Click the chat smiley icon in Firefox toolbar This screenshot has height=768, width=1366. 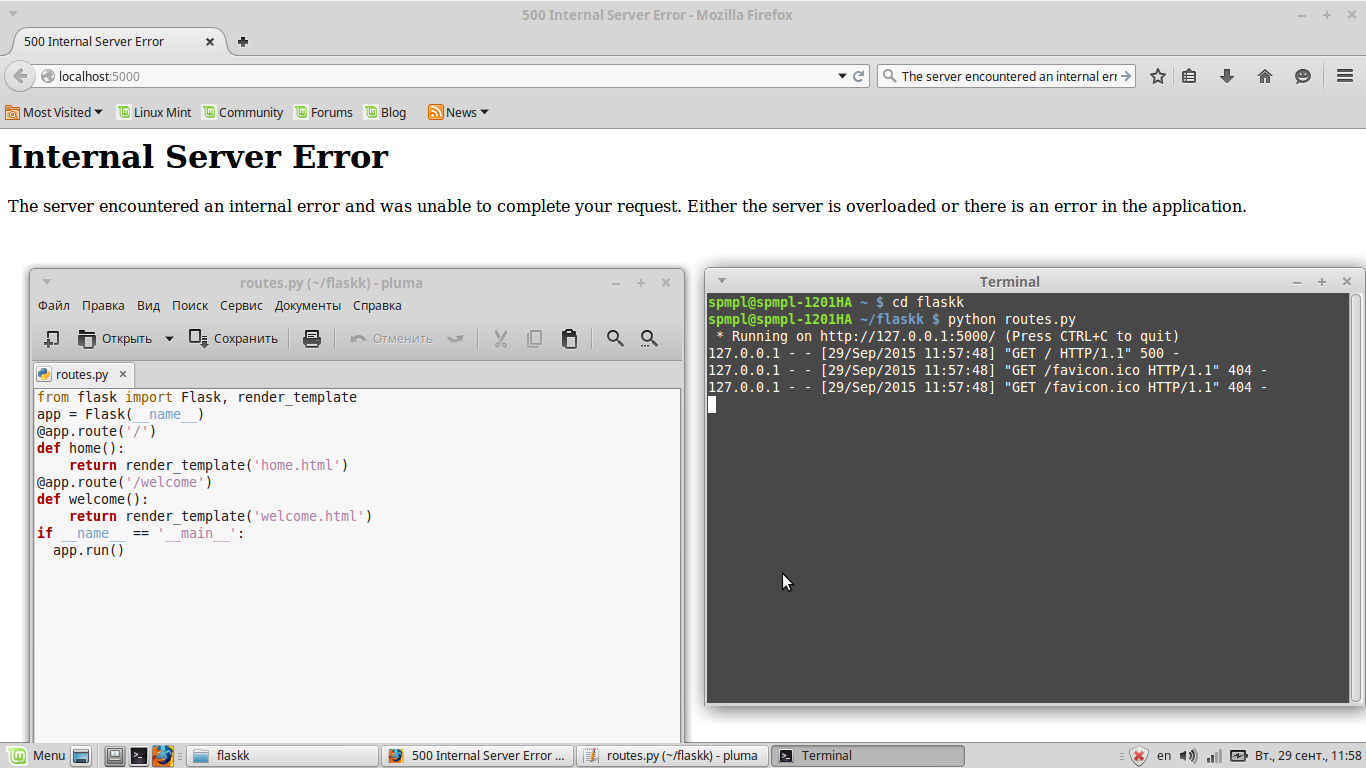pos(1303,76)
